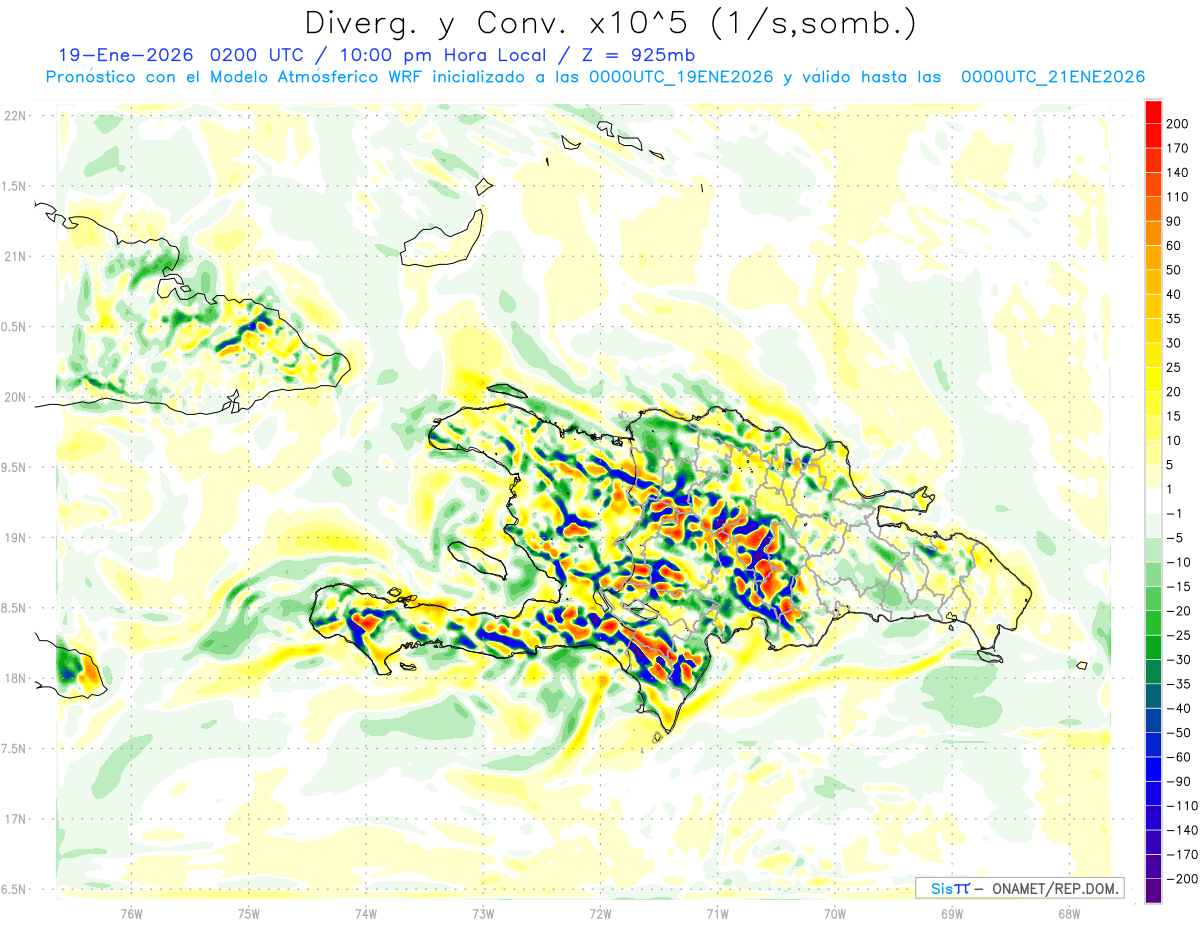Click the red swatch atop the color bar
Image resolution: width=1200 pixels, height=927 pixels.
(1153, 112)
